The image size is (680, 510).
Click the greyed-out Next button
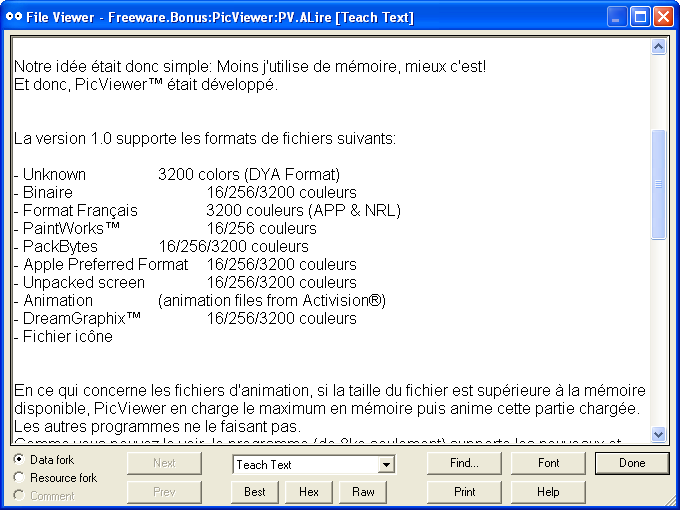164,463
